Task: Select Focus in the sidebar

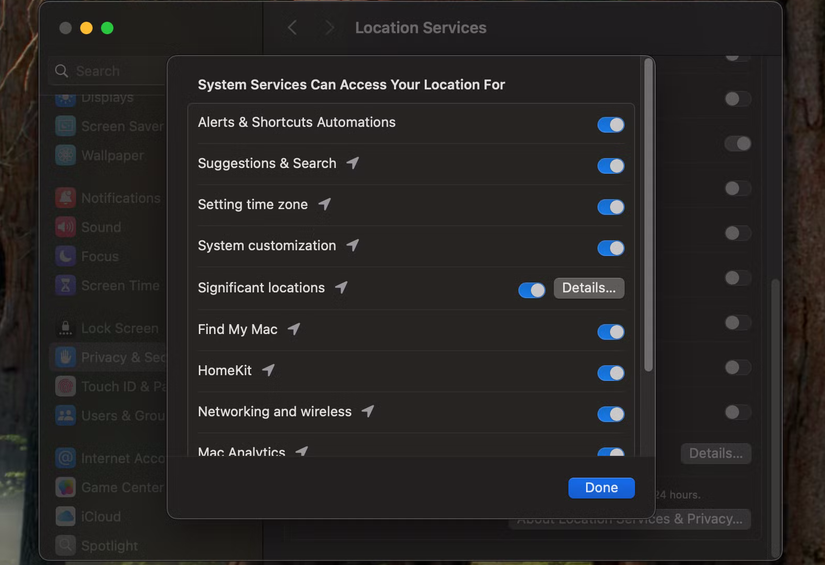Action: (x=109, y=256)
